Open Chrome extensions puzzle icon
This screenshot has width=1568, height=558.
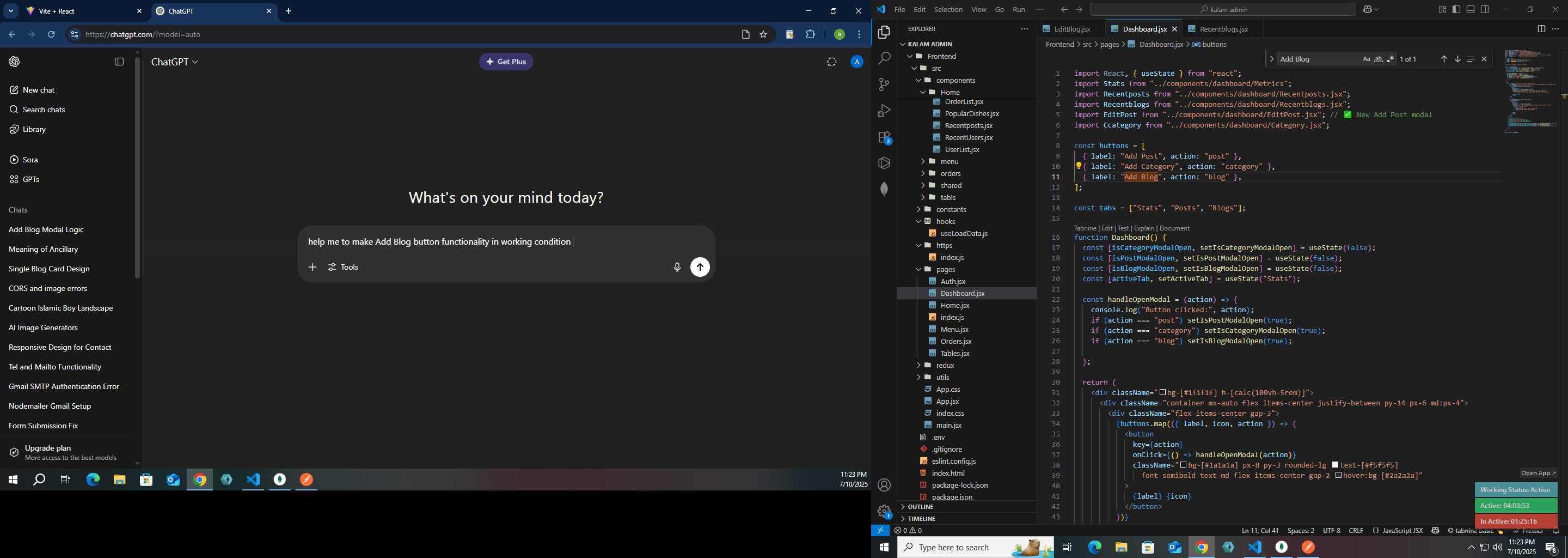click(x=811, y=35)
